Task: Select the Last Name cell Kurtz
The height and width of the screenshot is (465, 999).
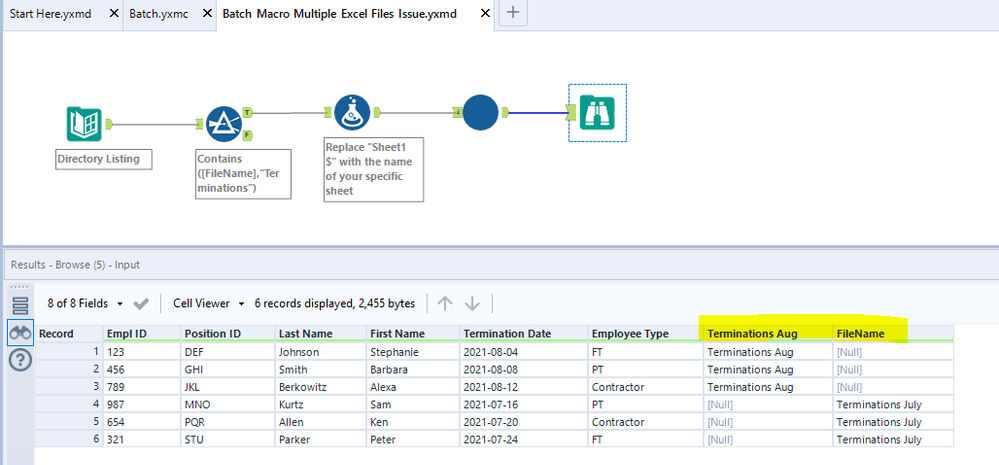Action: 321,404
